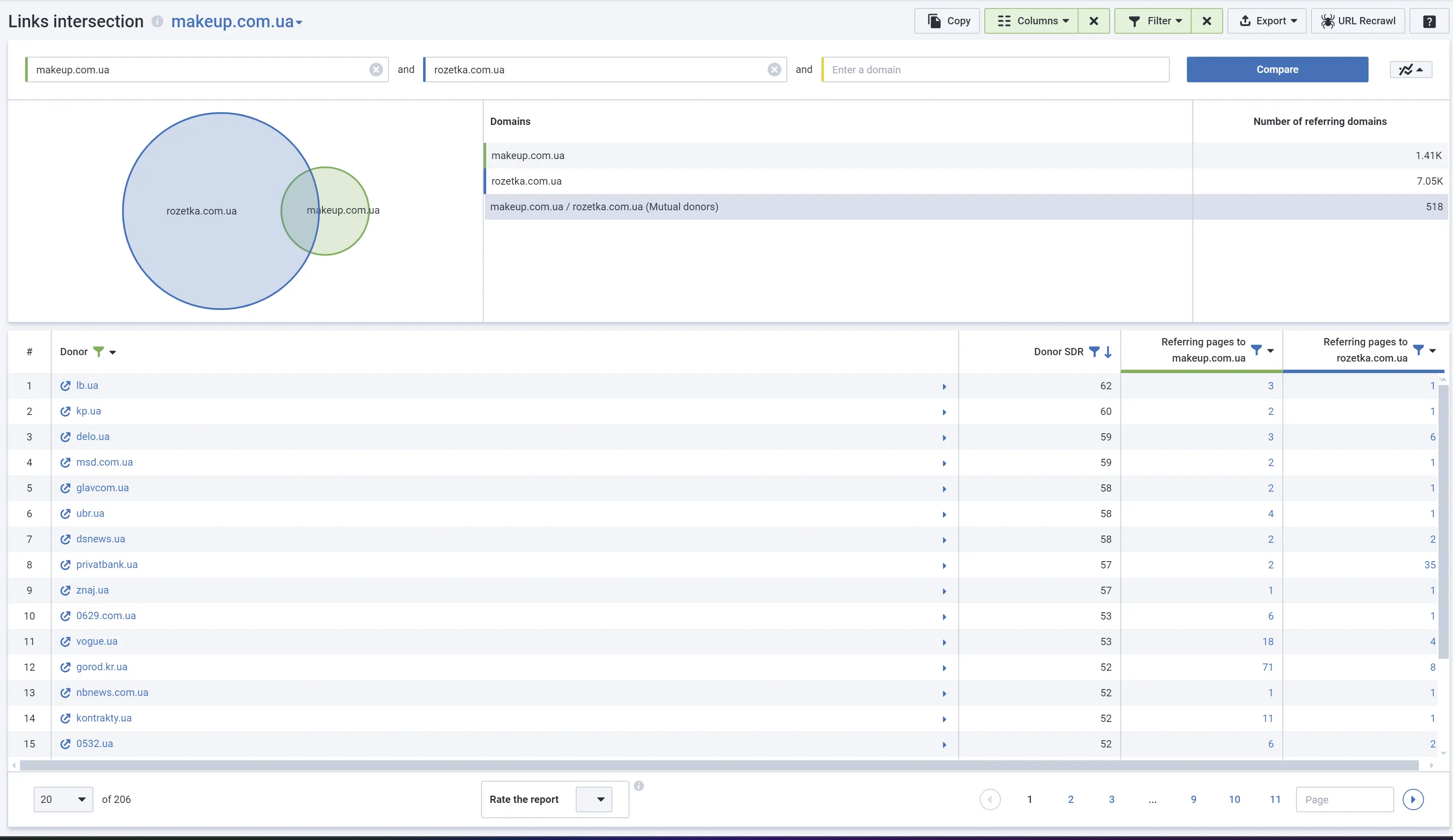Clear the makeup.com.ua domain input
This screenshot has height=840, width=1453.
(376, 70)
